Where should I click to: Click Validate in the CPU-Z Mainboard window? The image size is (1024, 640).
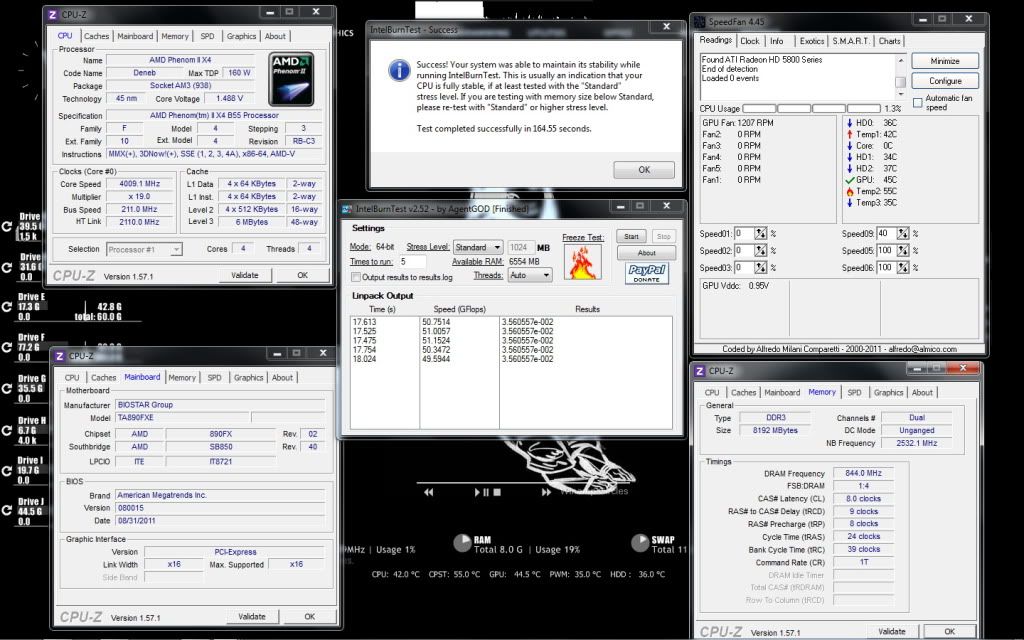click(252, 616)
